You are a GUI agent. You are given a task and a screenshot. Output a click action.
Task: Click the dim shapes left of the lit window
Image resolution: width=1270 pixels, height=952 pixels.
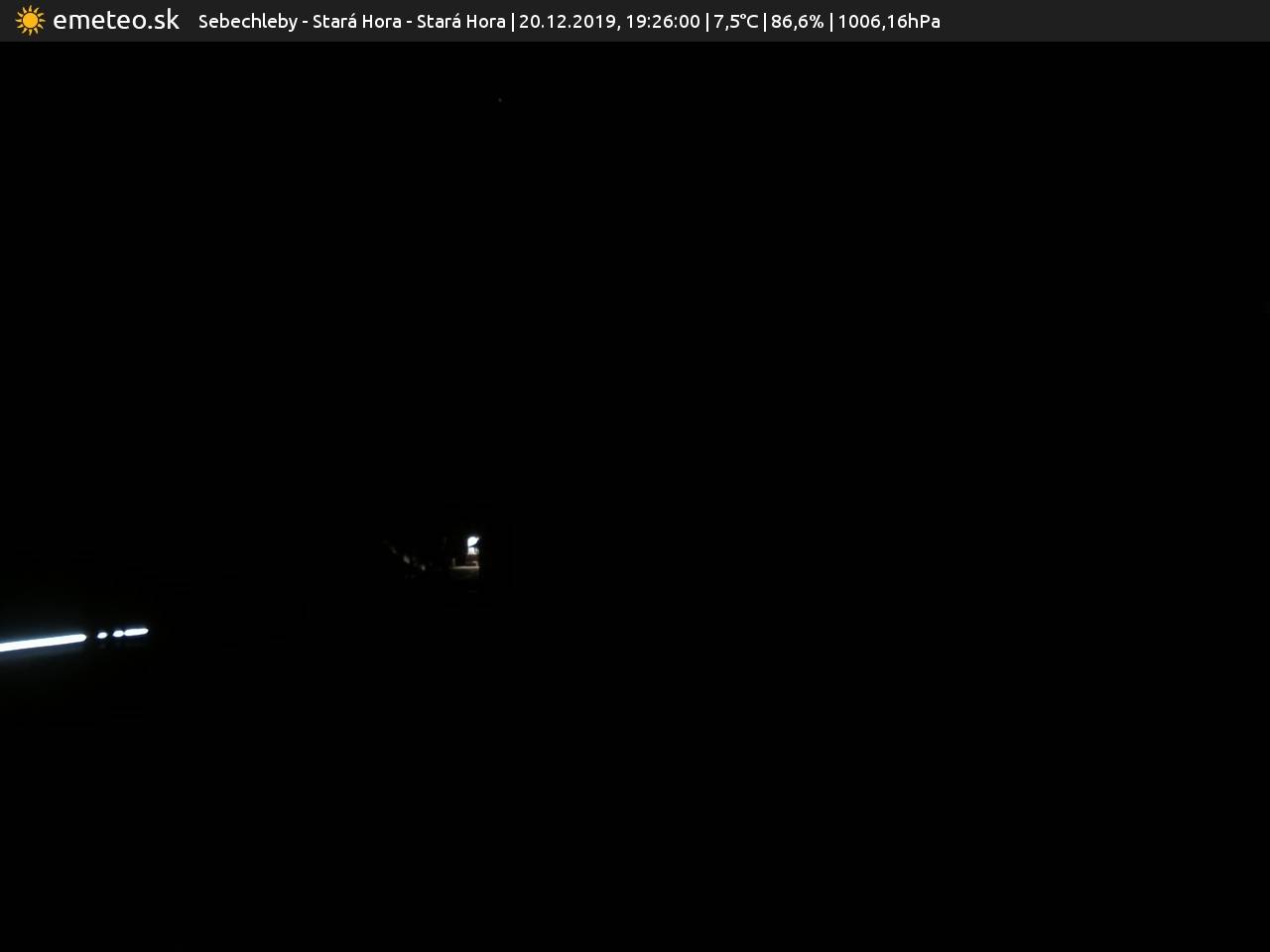point(407,560)
